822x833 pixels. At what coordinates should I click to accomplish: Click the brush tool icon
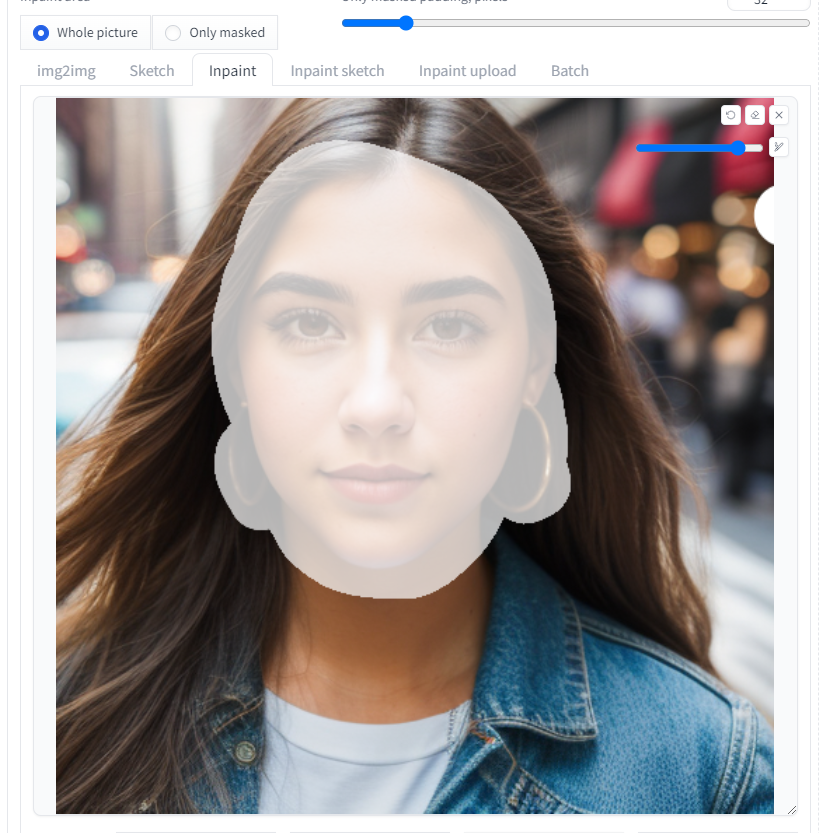point(779,147)
